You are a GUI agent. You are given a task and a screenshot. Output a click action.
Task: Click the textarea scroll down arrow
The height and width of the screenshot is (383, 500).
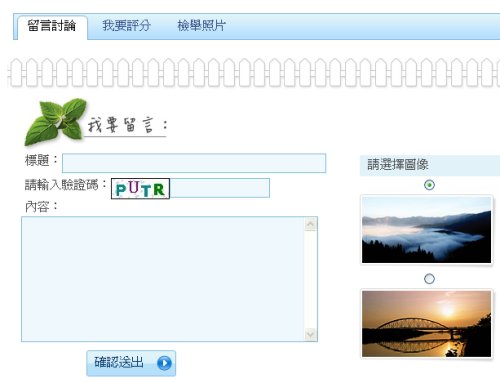tap(310, 334)
